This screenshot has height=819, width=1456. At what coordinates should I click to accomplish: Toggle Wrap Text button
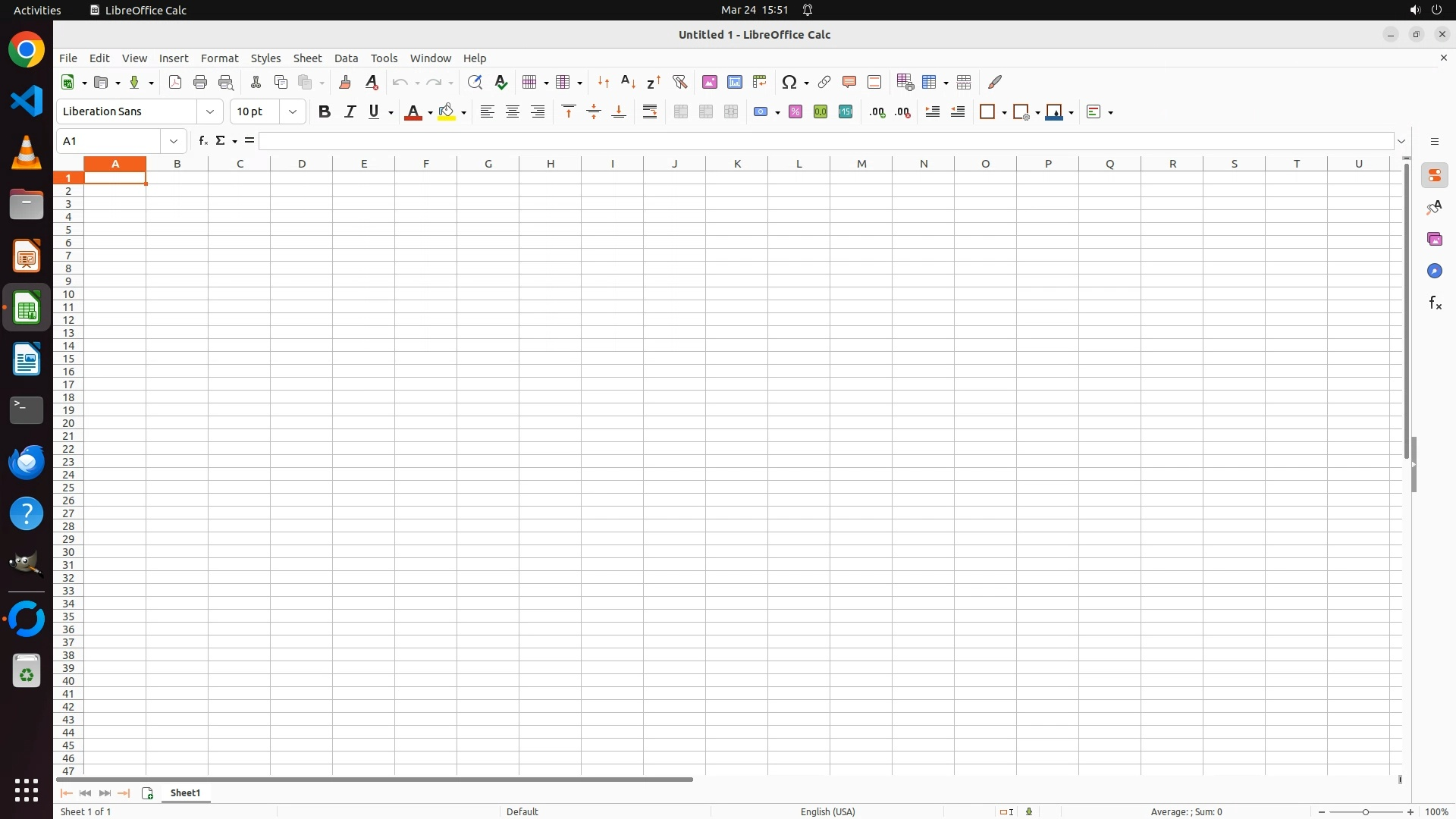[x=650, y=112]
